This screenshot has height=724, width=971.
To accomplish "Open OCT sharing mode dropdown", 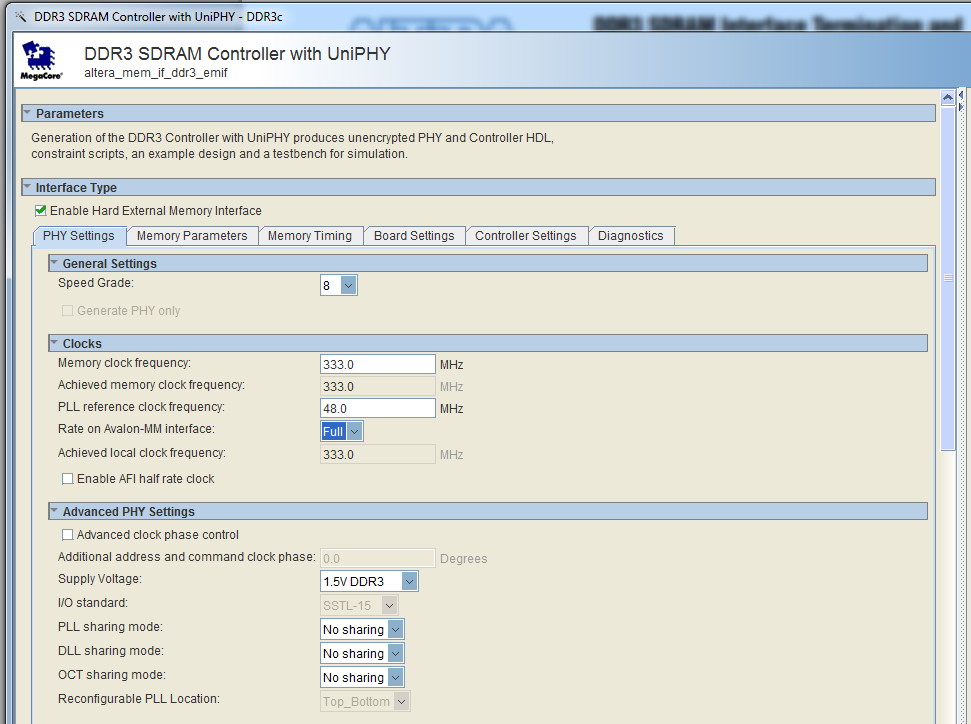I will click(x=362, y=678).
